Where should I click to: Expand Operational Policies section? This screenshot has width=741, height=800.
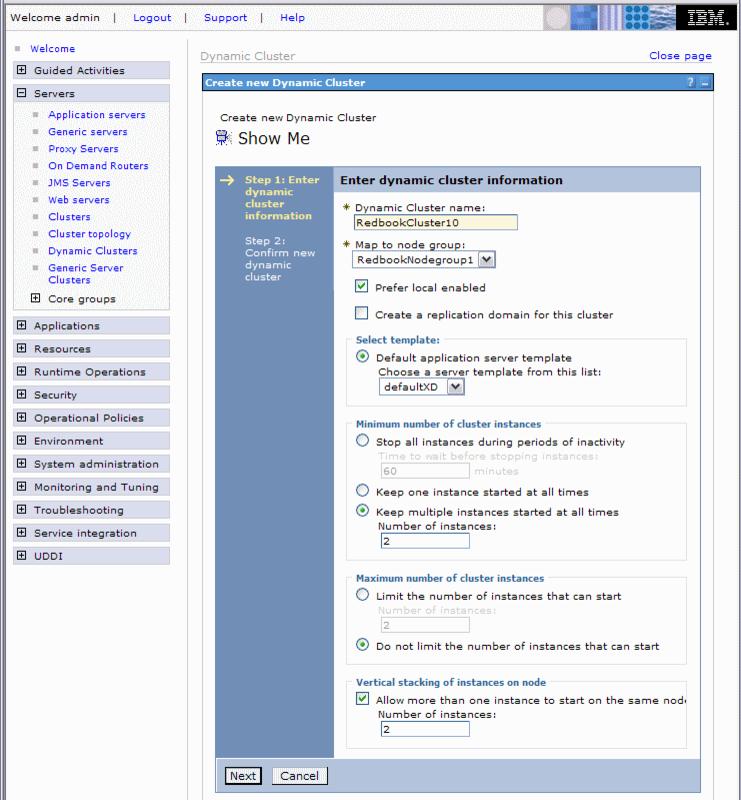tap(21, 417)
